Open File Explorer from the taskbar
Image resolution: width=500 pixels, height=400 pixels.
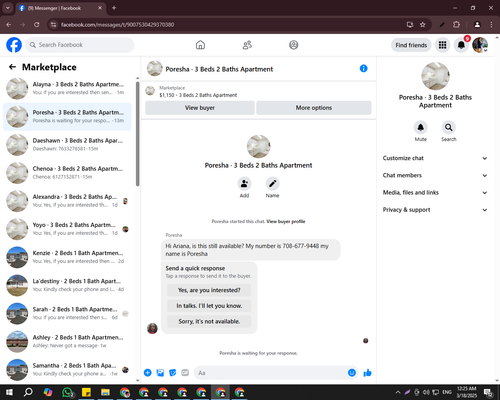click(x=105, y=392)
